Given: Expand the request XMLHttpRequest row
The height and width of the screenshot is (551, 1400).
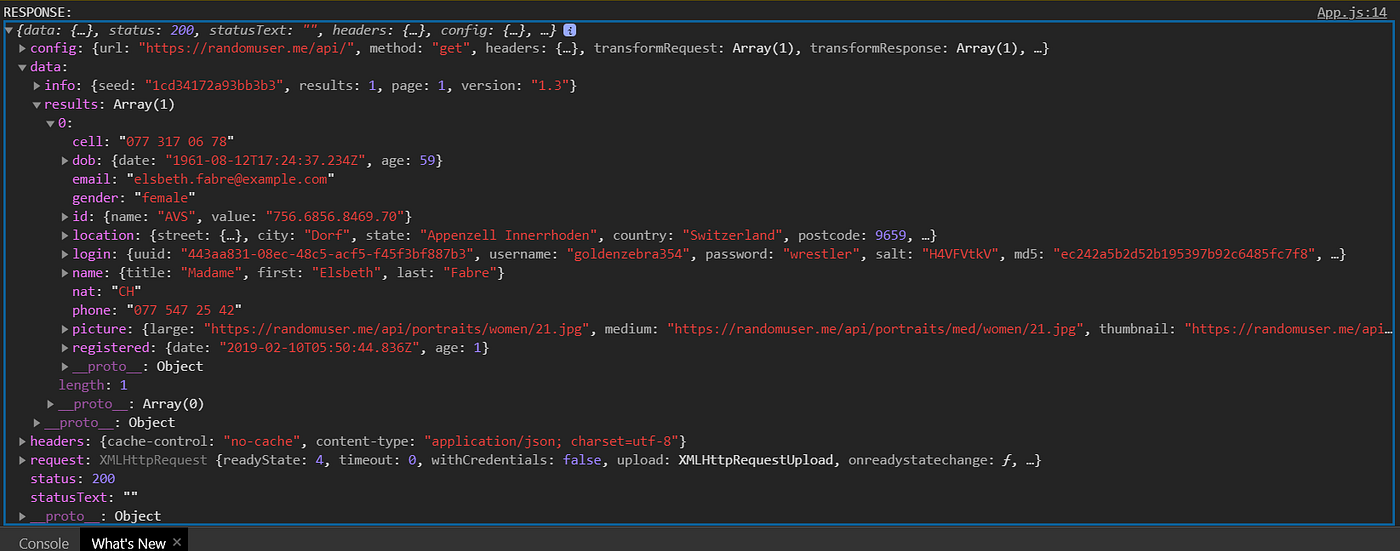Looking at the screenshot, I should point(22,460).
